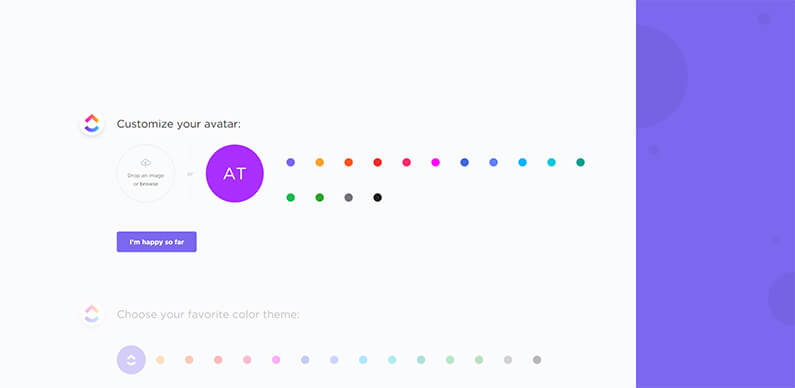Choose the last gray theme color dot

(537, 360)
